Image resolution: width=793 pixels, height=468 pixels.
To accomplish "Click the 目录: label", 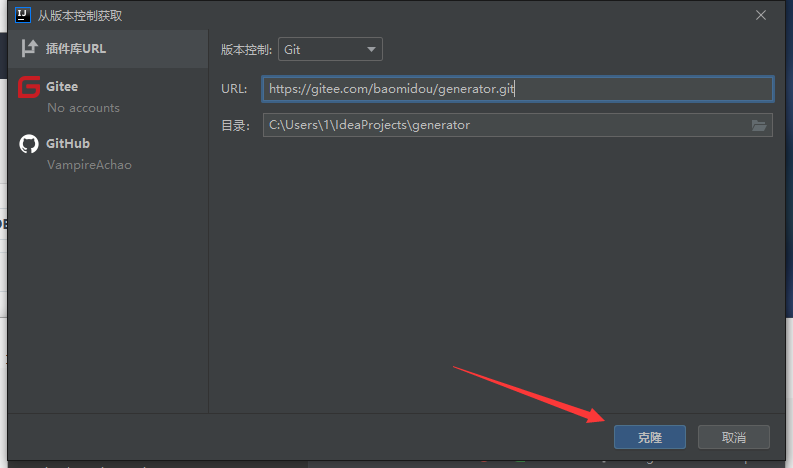I will pos(235,125).
